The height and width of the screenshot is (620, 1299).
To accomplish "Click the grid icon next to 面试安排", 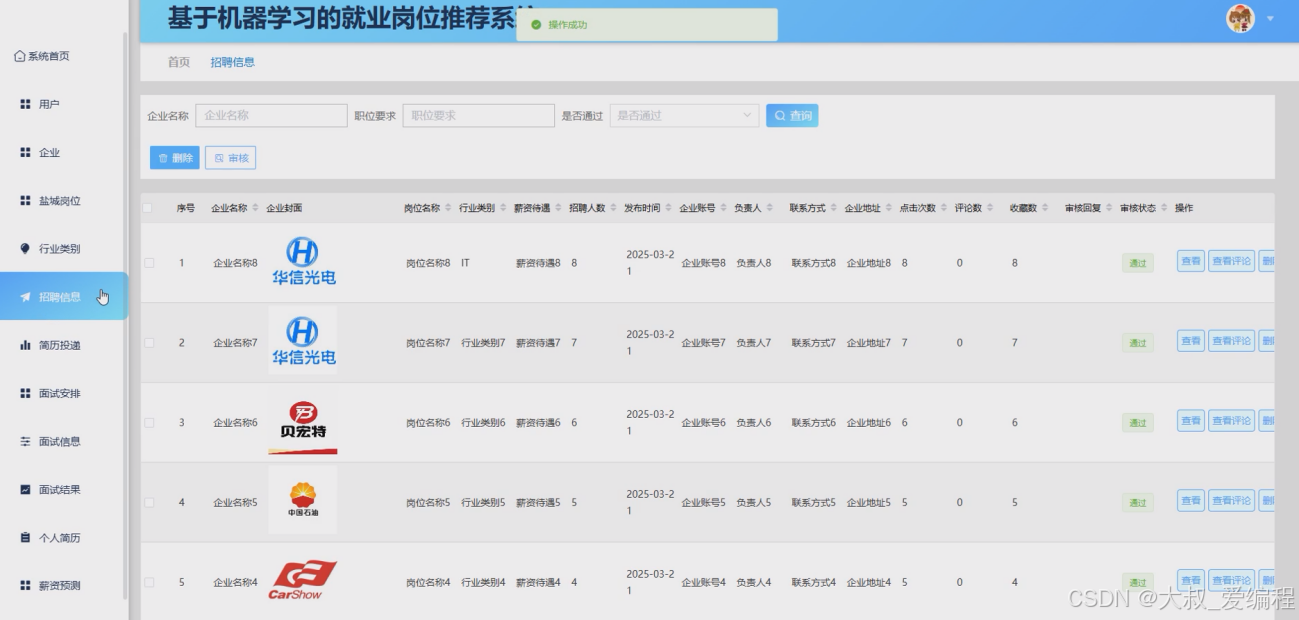I will point(25,393).
